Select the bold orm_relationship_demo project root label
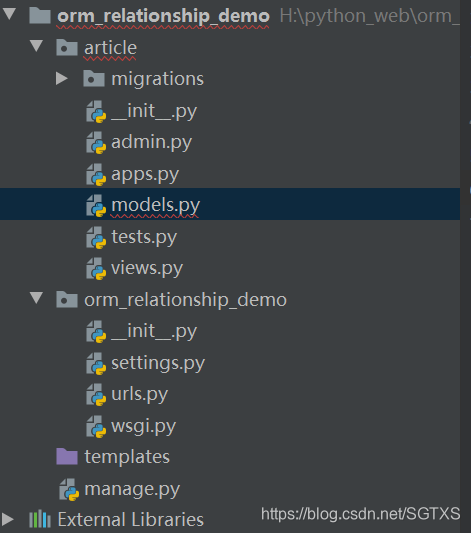The width and height of the screenshot is (471, 533). tap(163, 16)
